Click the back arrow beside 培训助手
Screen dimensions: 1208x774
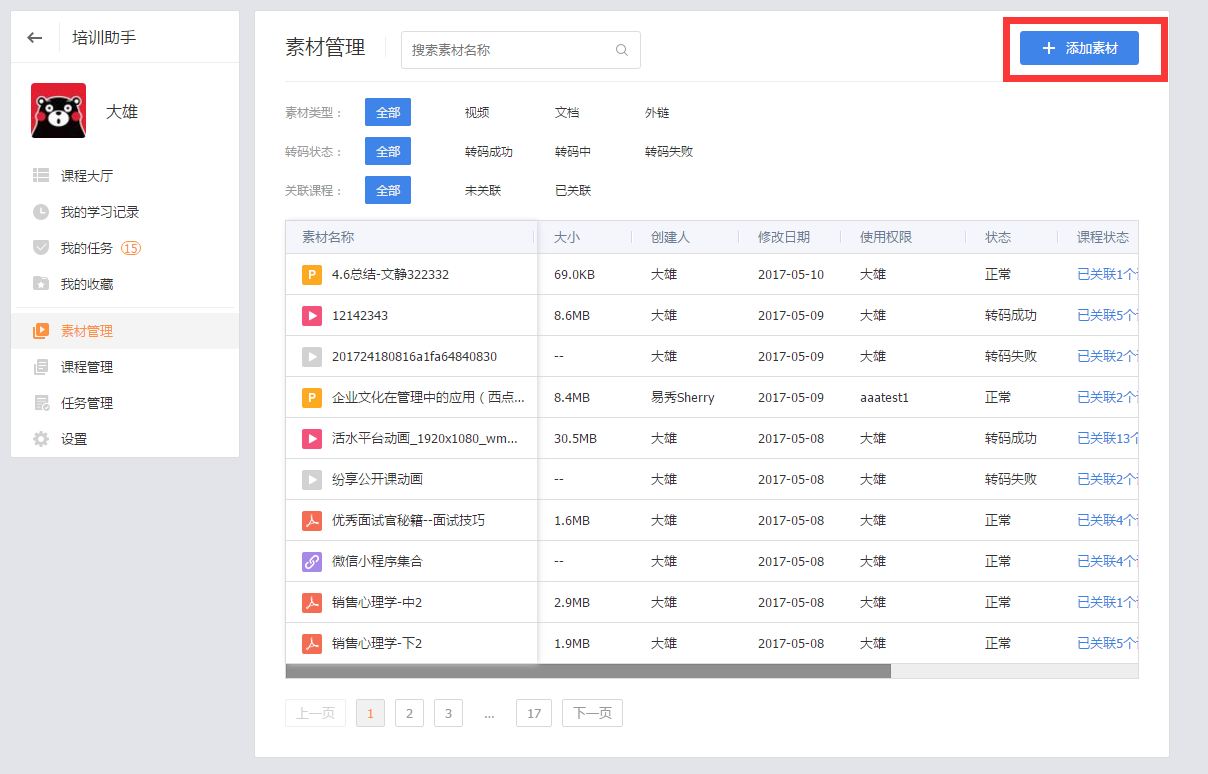(35, 38)
